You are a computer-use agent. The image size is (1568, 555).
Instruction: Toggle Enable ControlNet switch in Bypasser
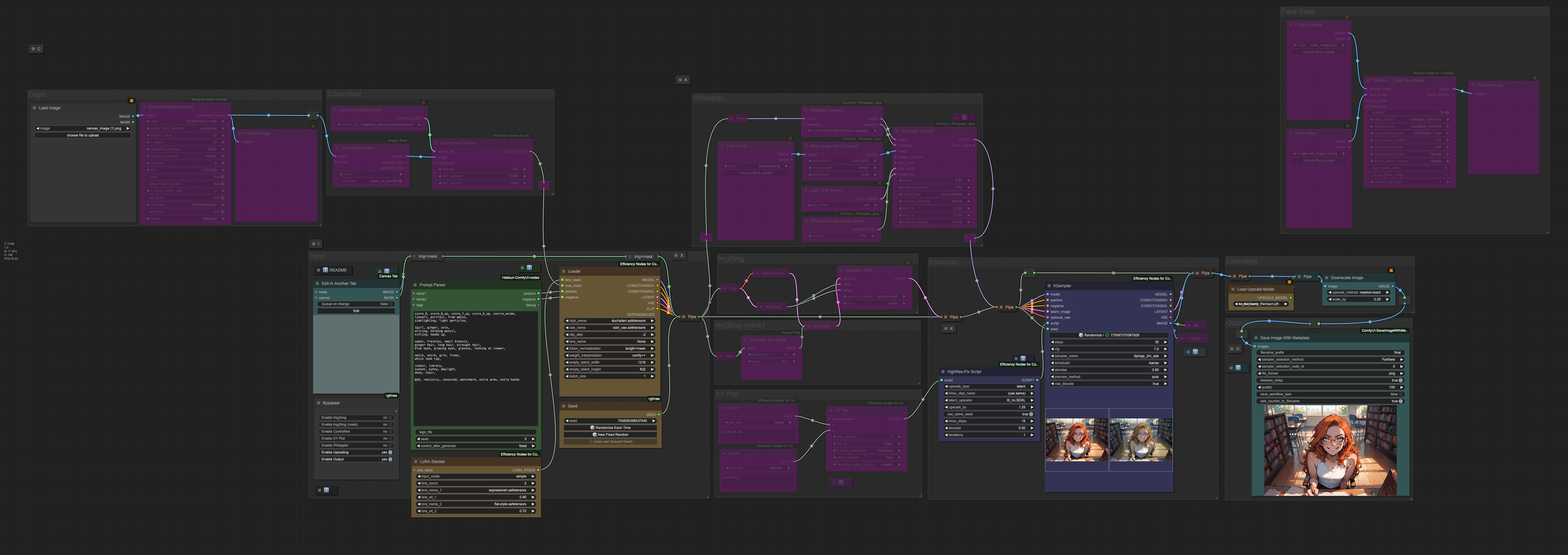click(390, 431)
